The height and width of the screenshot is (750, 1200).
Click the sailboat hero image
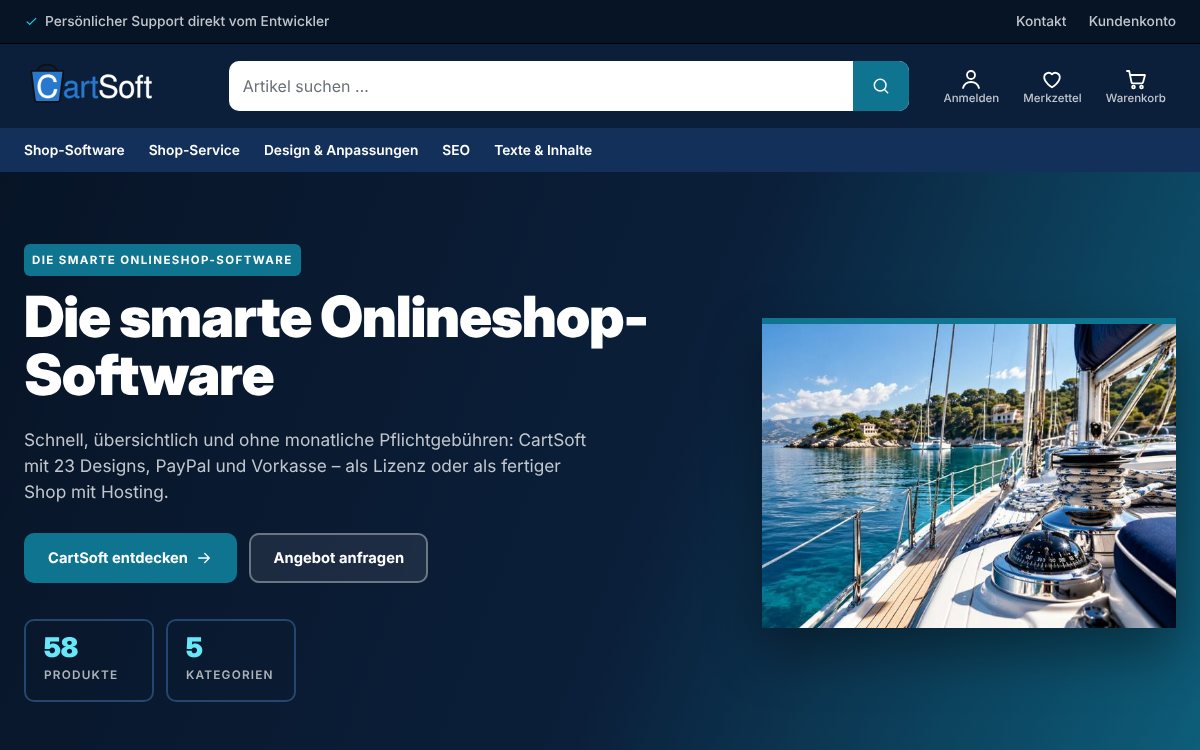point(969,473)
